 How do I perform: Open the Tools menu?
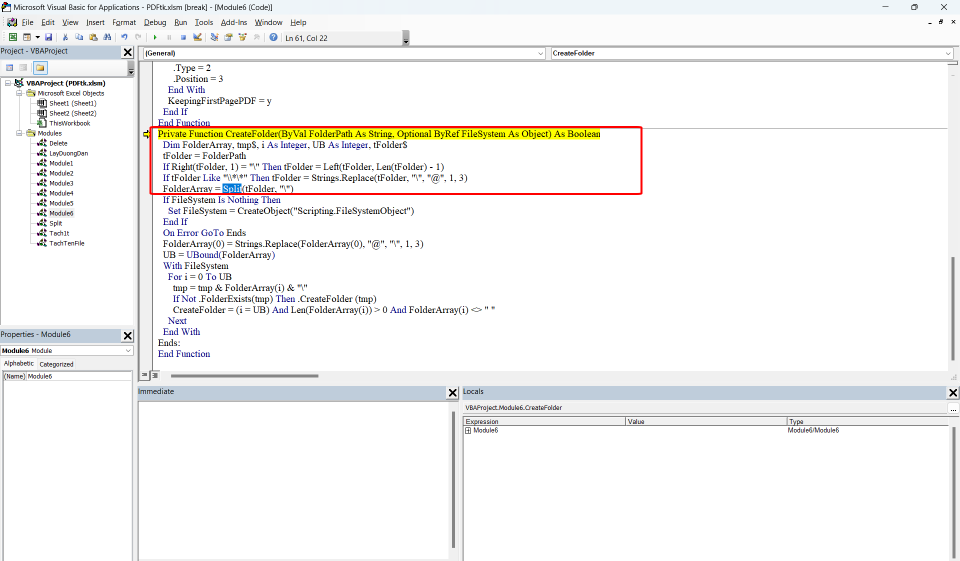[204, 22]
